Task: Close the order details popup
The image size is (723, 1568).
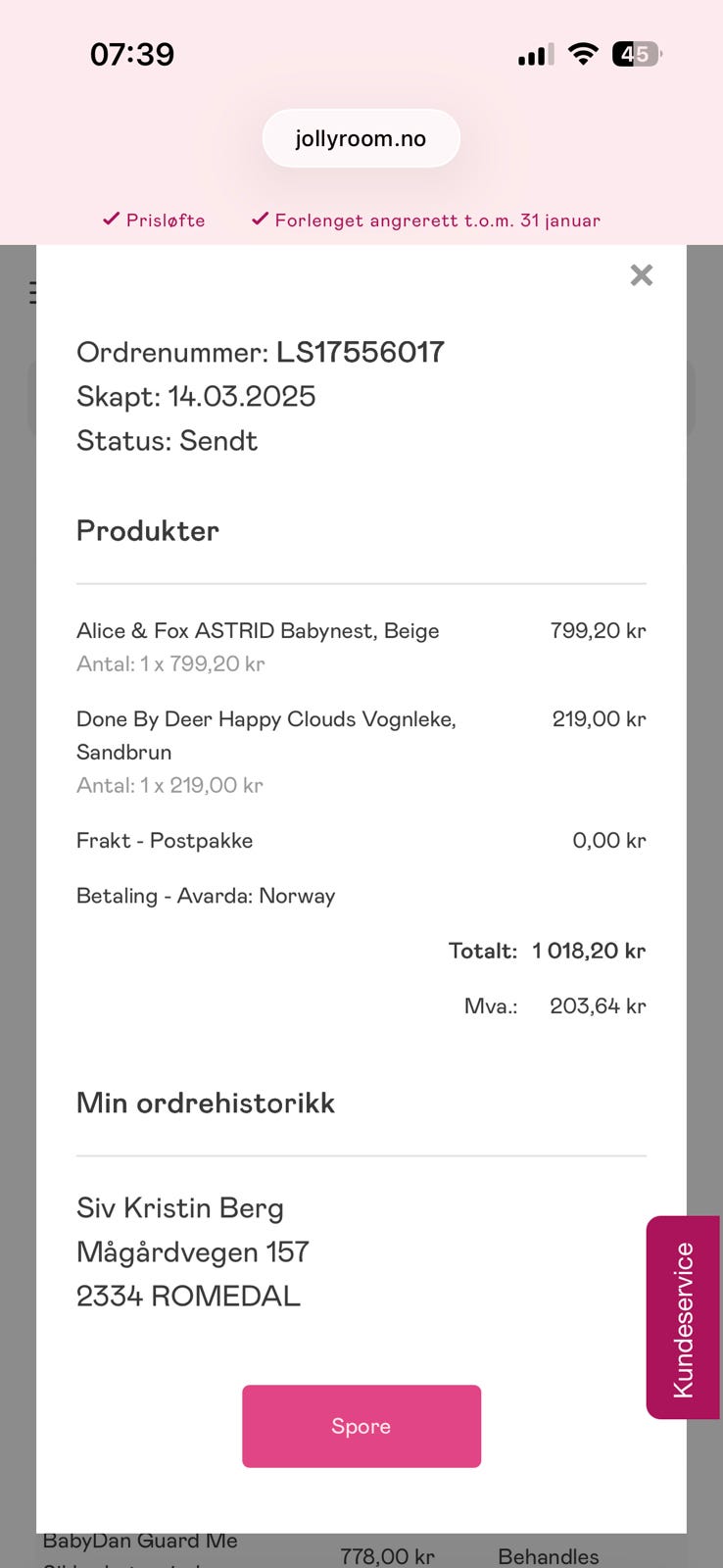Action: pyautogui.click(x=642, y=275)
